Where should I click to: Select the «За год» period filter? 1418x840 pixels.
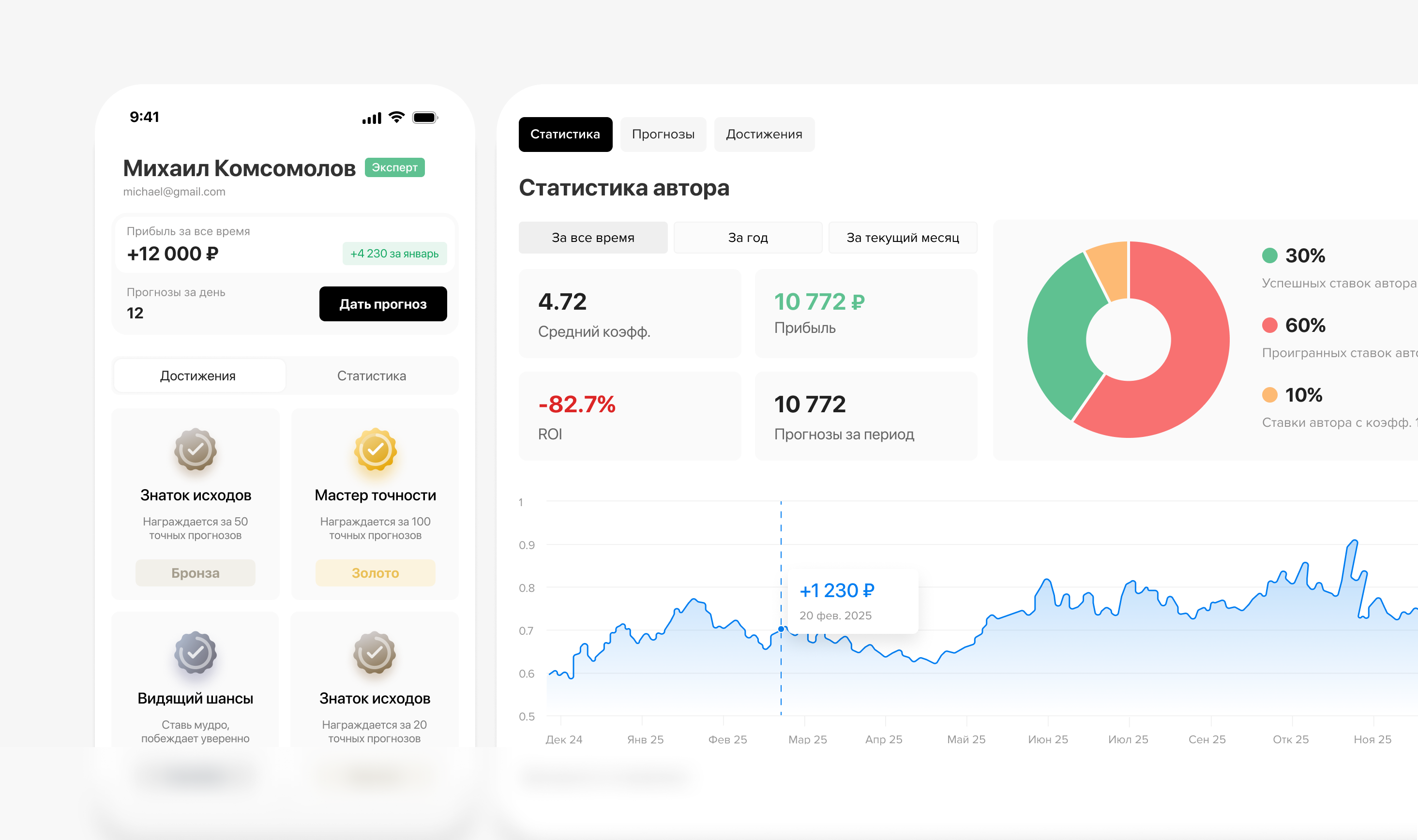coord(748,238)
